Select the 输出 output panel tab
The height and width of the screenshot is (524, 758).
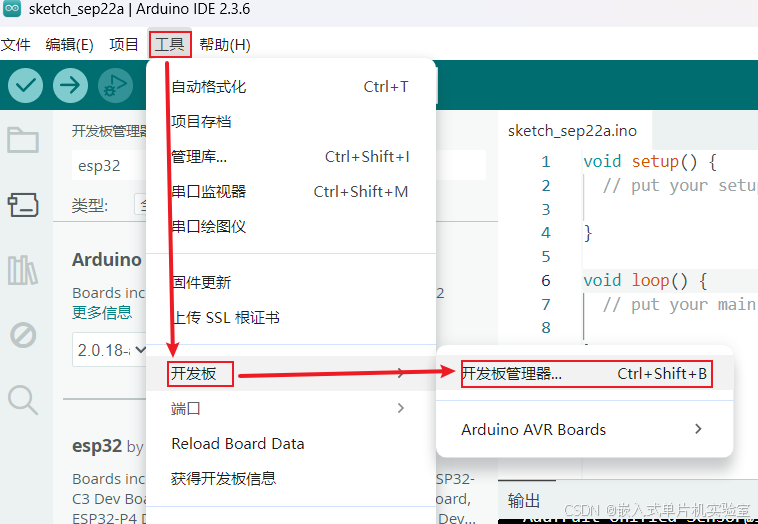tap(524, 501)
